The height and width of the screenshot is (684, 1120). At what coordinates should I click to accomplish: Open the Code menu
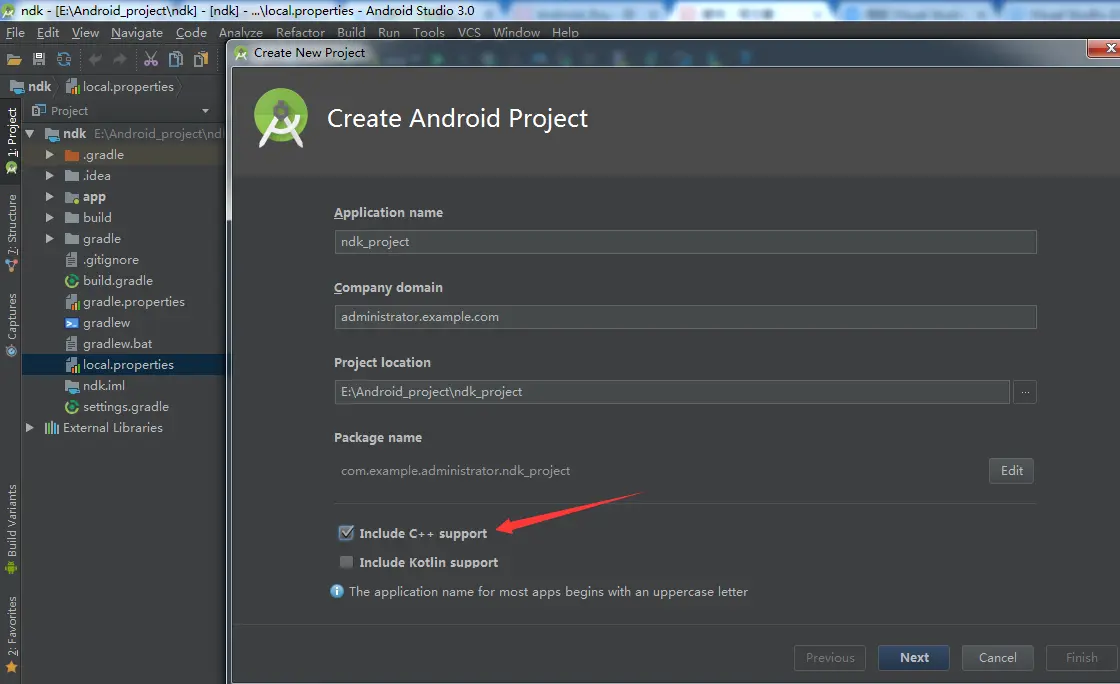(191, 32)
